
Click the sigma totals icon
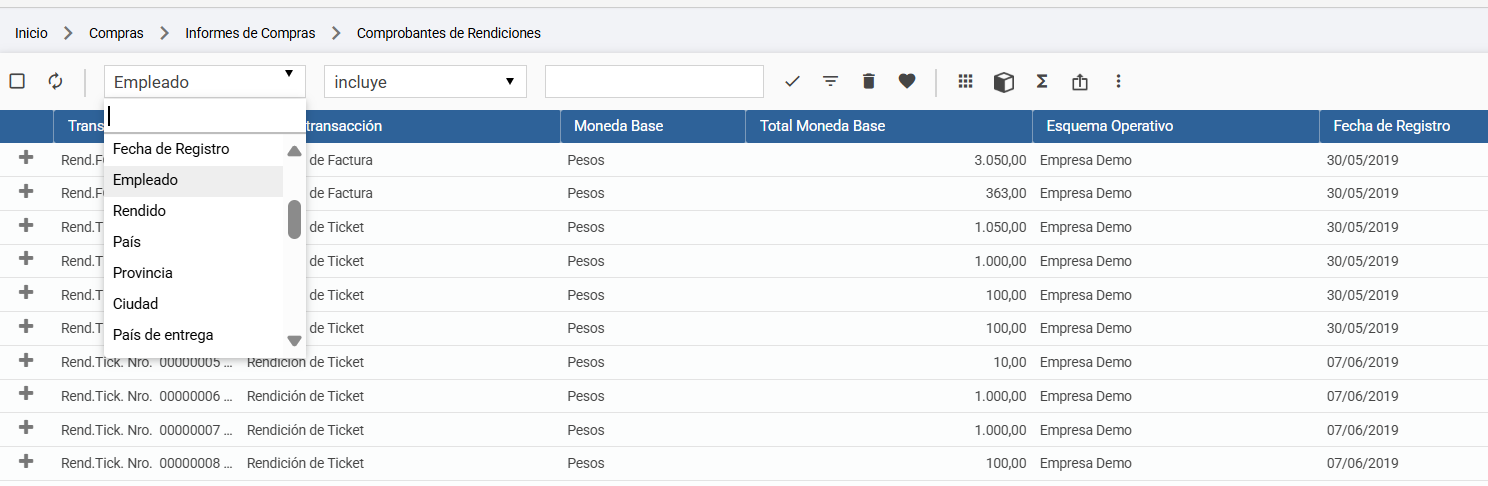click(x=1042, y=82)
